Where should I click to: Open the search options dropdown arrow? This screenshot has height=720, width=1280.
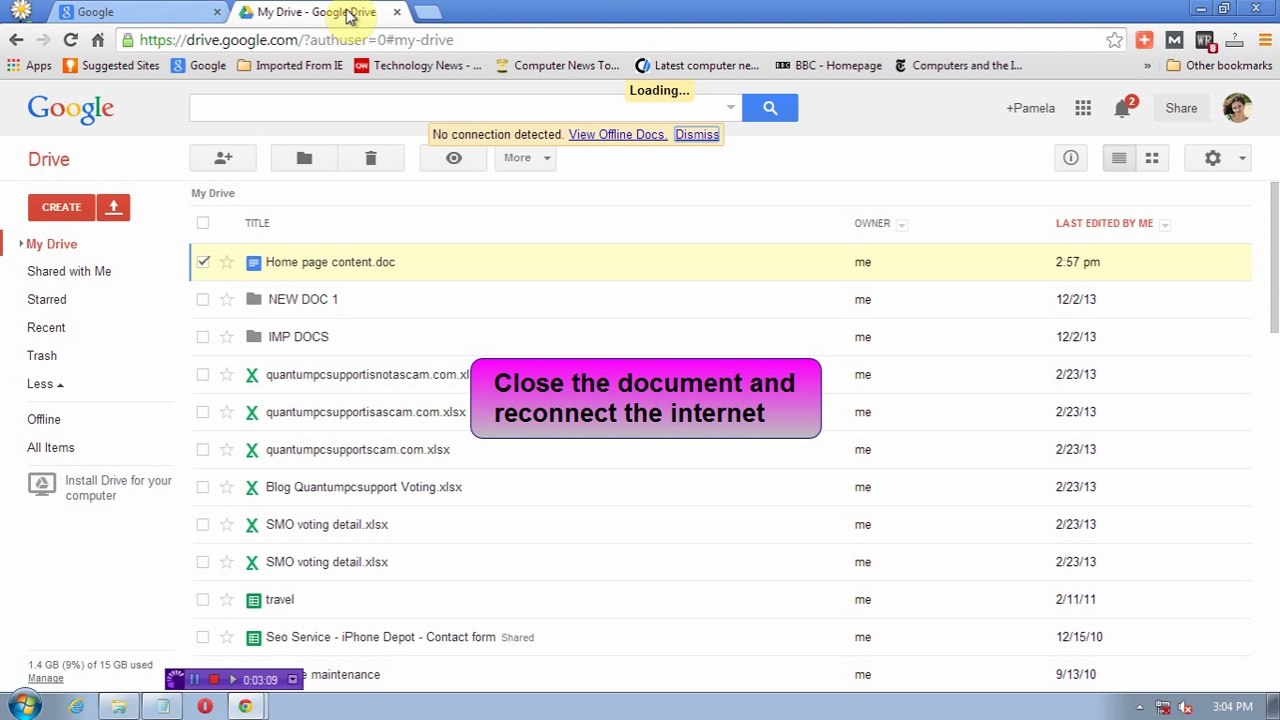731,108
